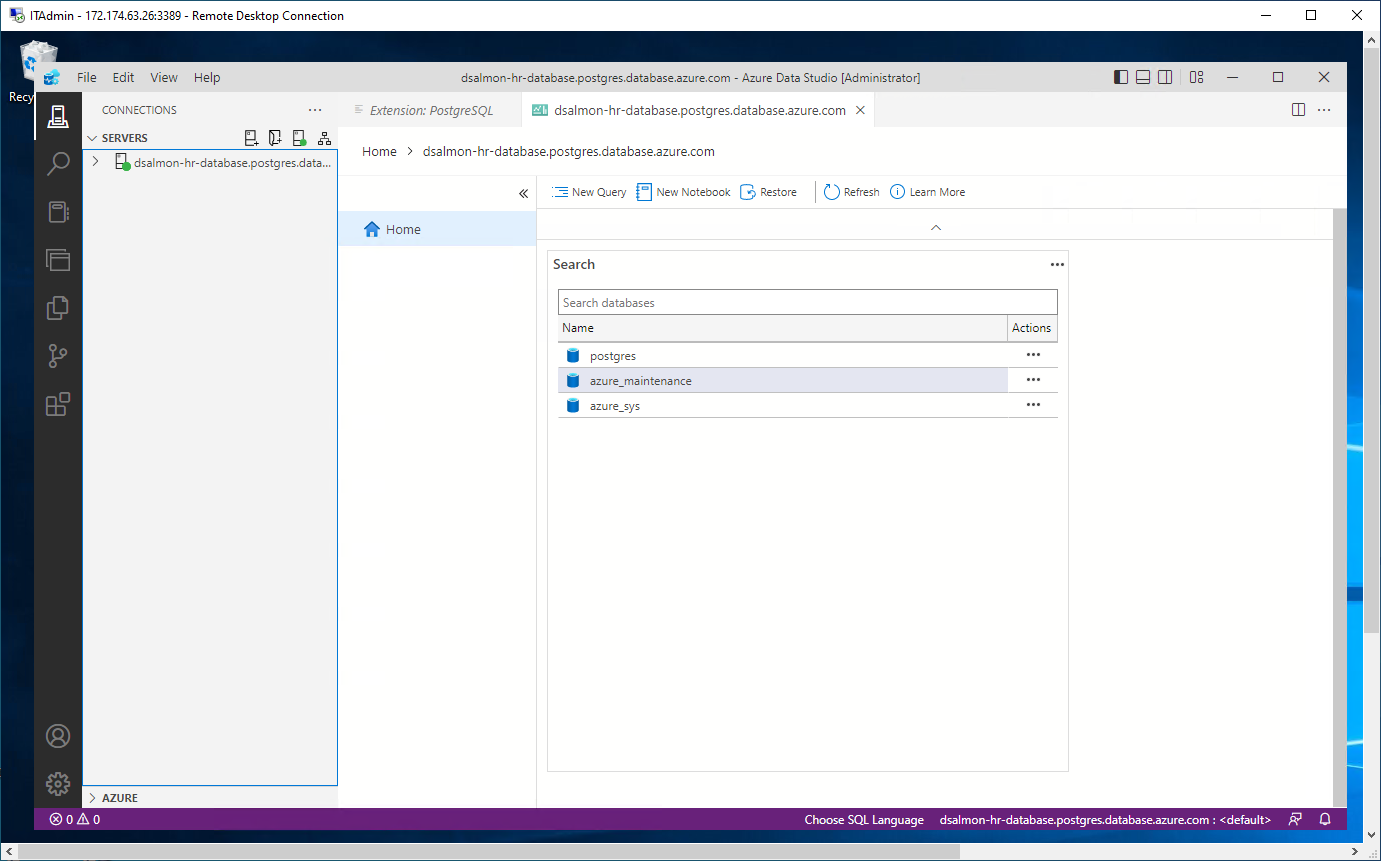Click the Azure Data Studio app logo
1381x861 pixels.
pyautogui.click(x=52, y=77)
